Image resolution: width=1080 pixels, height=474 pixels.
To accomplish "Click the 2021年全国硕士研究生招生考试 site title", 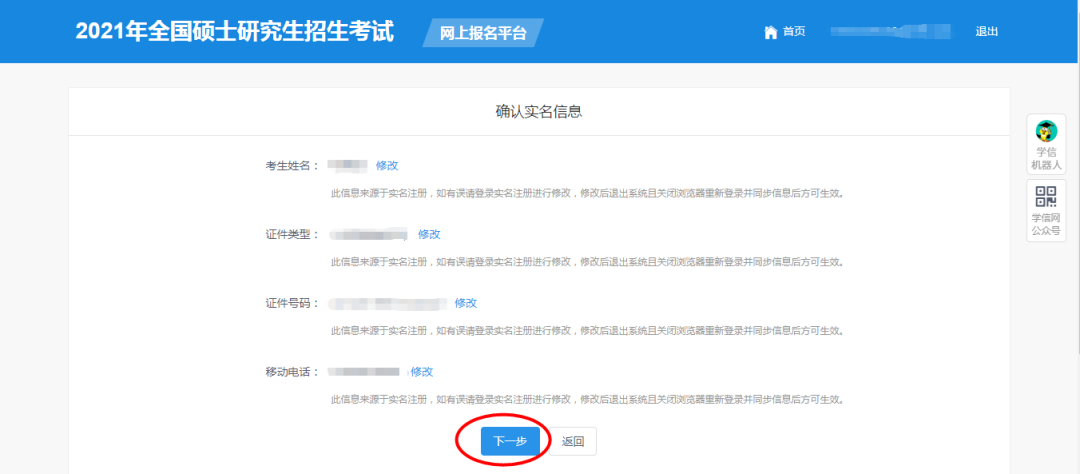I will [235, 32].
